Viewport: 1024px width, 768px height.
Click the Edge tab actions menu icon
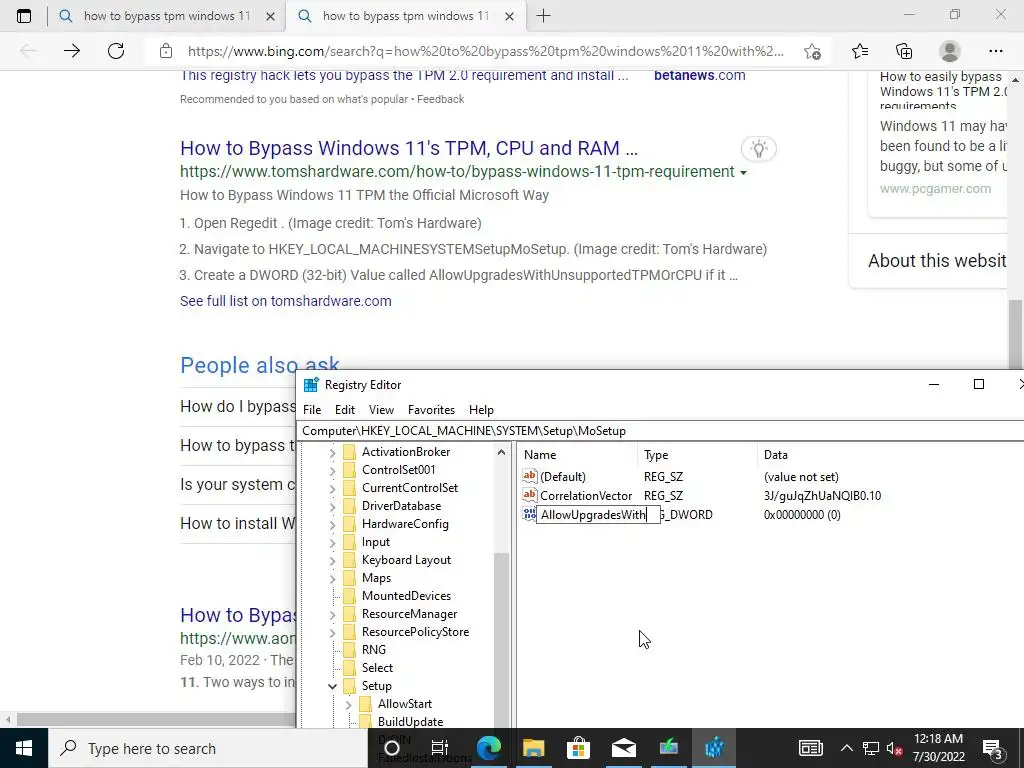(24, 16)
